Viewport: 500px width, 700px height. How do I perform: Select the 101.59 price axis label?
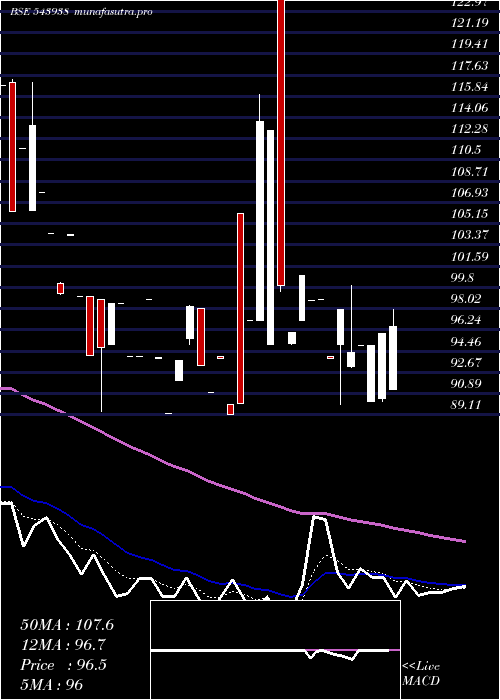[469, 256]
